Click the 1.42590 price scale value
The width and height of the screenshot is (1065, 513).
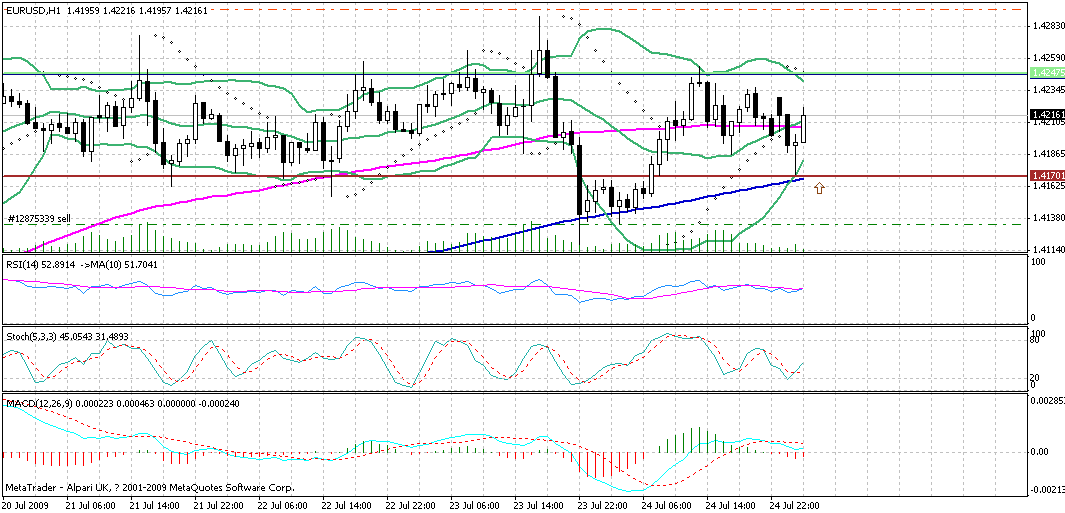click(1048, 58)
